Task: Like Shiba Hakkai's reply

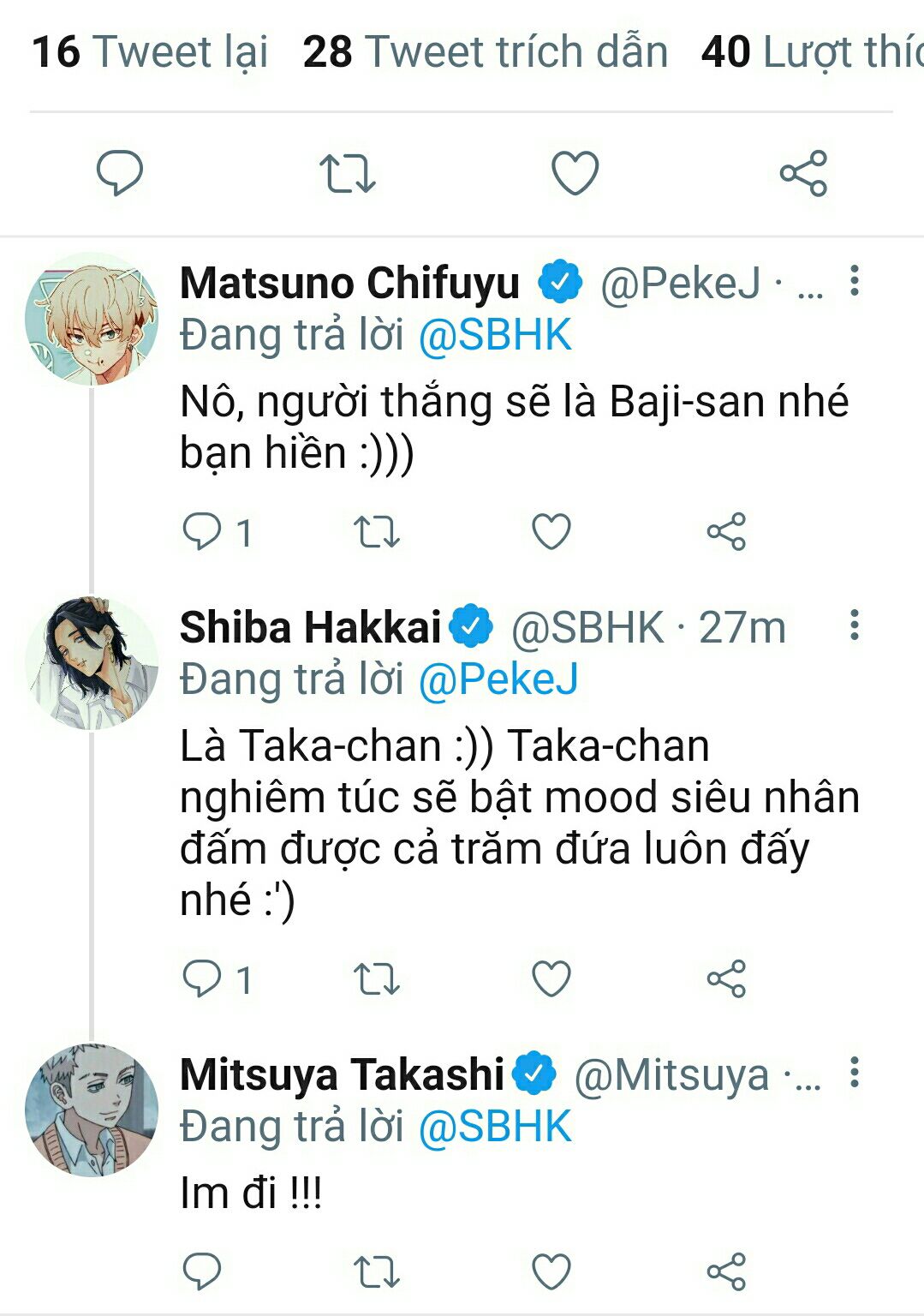Action: click(551, 978)
